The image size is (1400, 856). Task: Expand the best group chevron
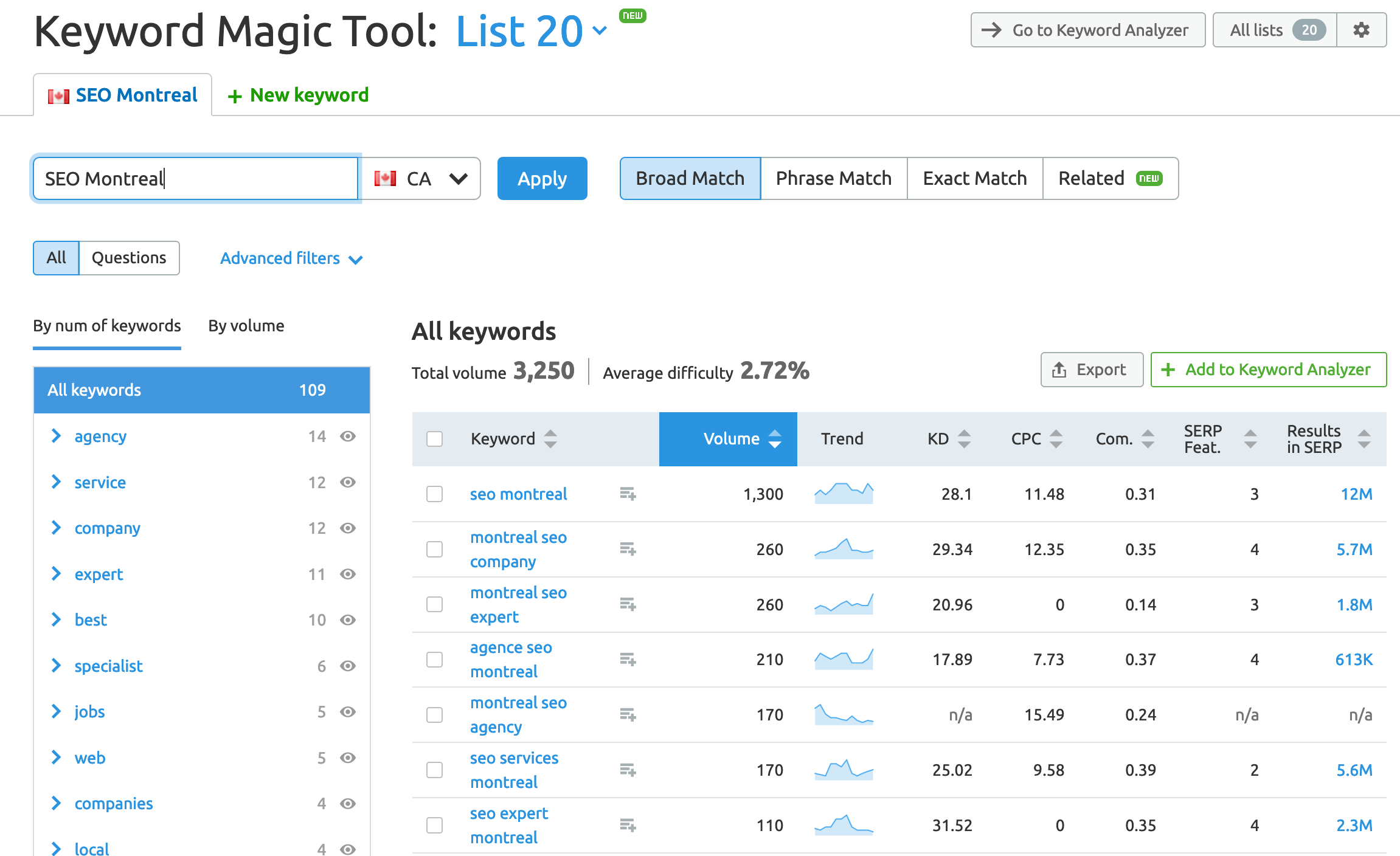pyautogui.click(x=56, y=620)
